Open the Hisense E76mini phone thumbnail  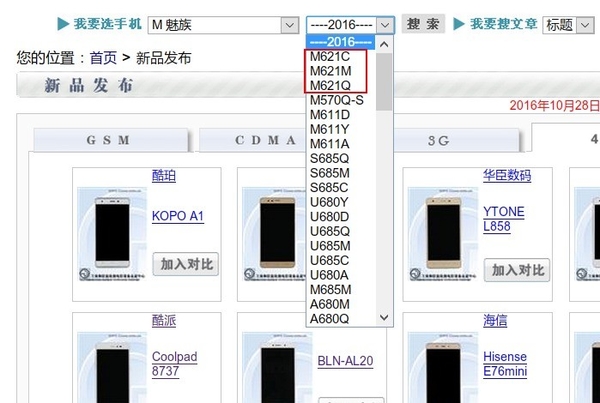pyautogui.click(x=443, y=367)
